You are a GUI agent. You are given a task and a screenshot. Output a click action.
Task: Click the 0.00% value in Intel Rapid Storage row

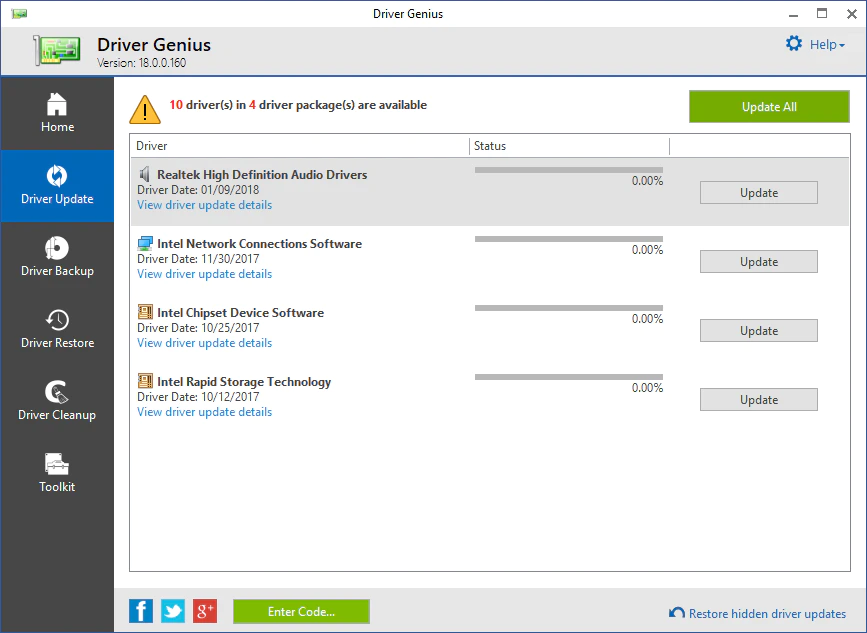tap(647, 388)
